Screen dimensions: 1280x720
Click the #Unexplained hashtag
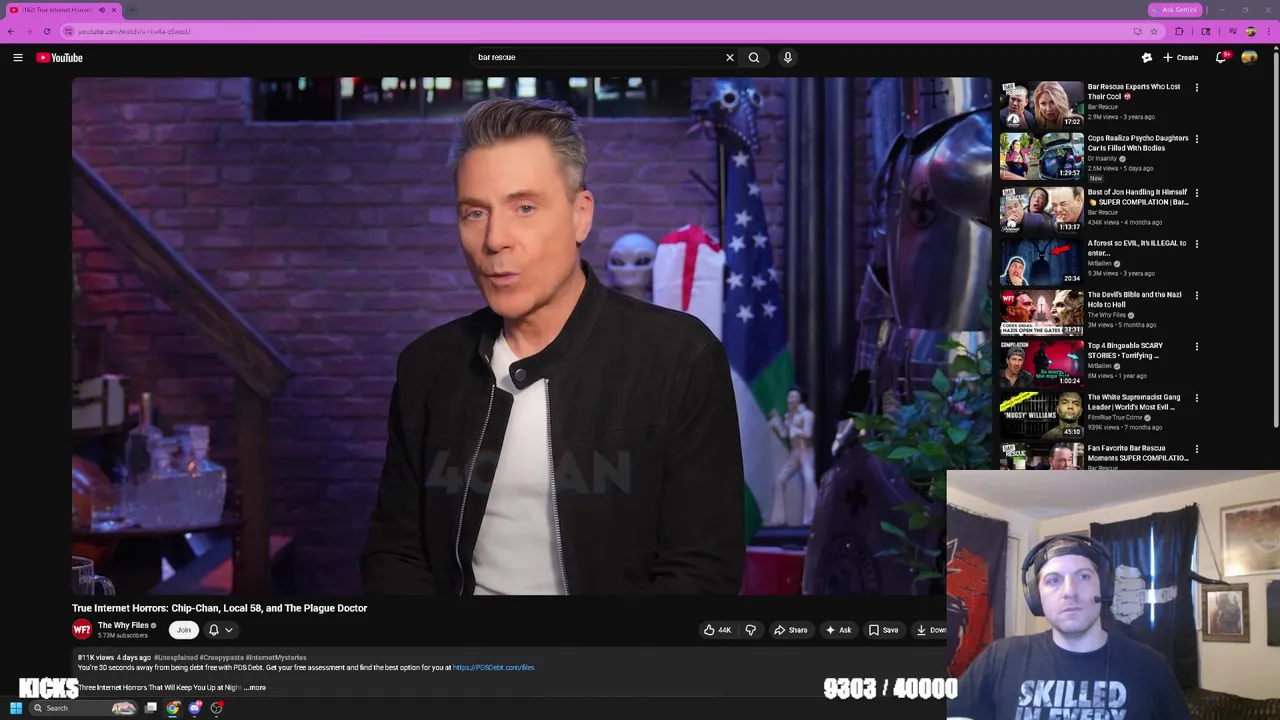pos(176,658)
